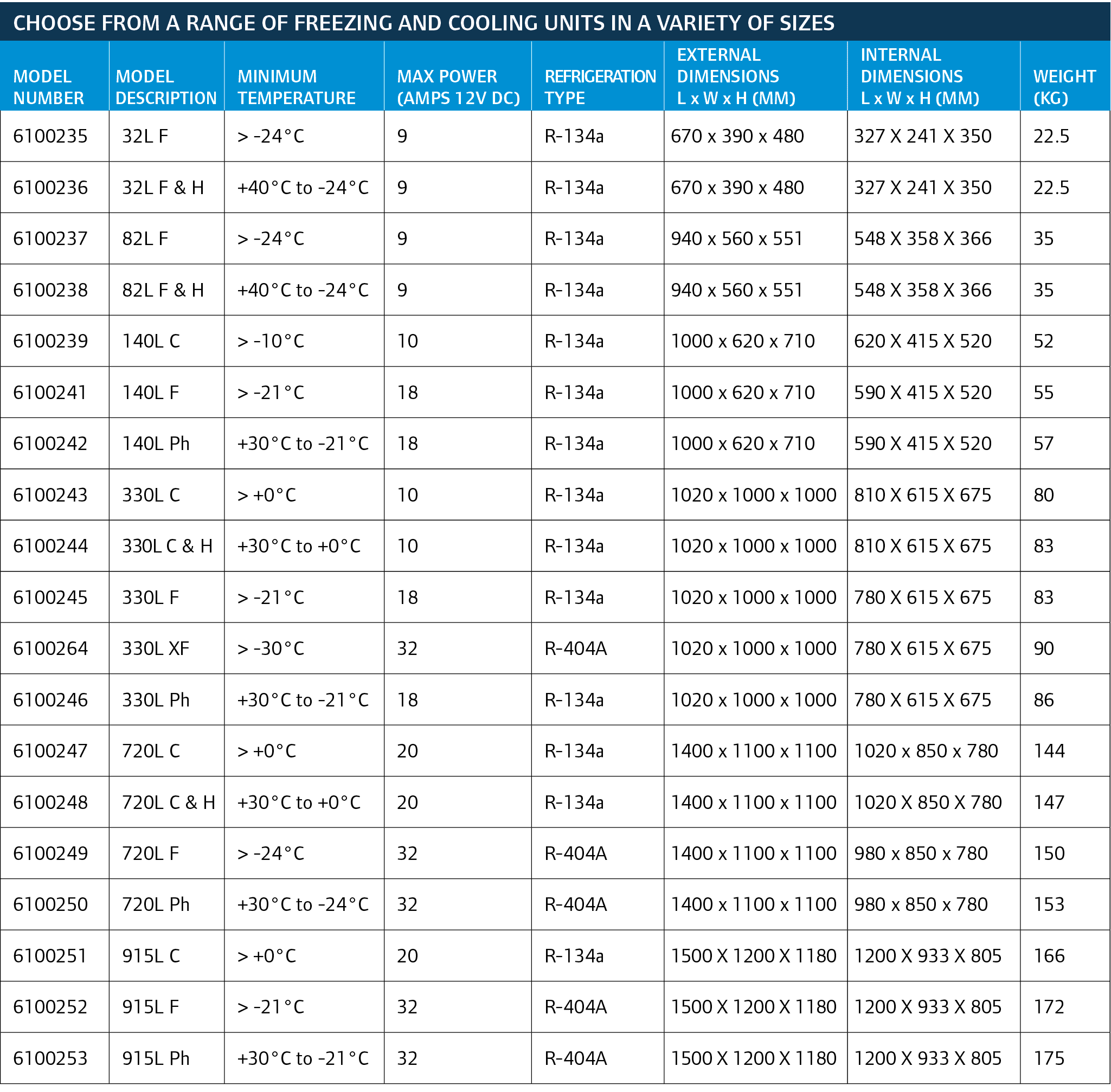Select model number 6100241
The height and width of the screenshot is (1092, 1111).
point(50,393)
